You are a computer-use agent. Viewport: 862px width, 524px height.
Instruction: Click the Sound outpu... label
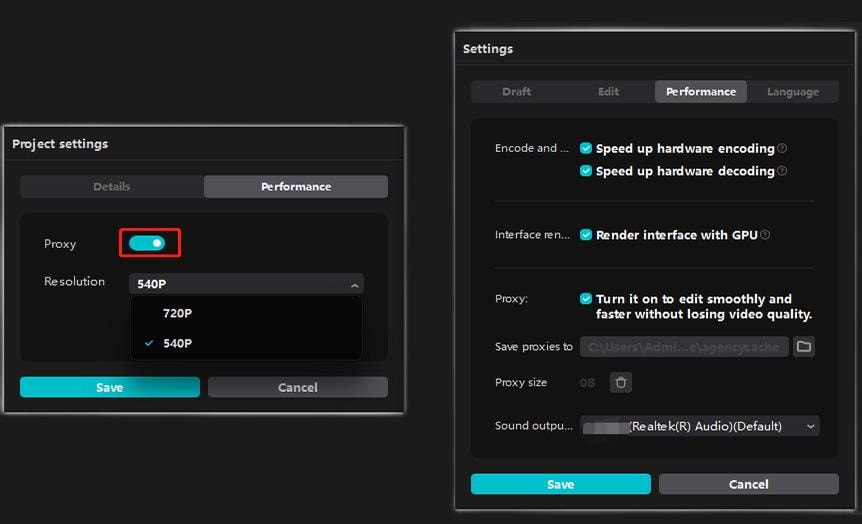533,426
